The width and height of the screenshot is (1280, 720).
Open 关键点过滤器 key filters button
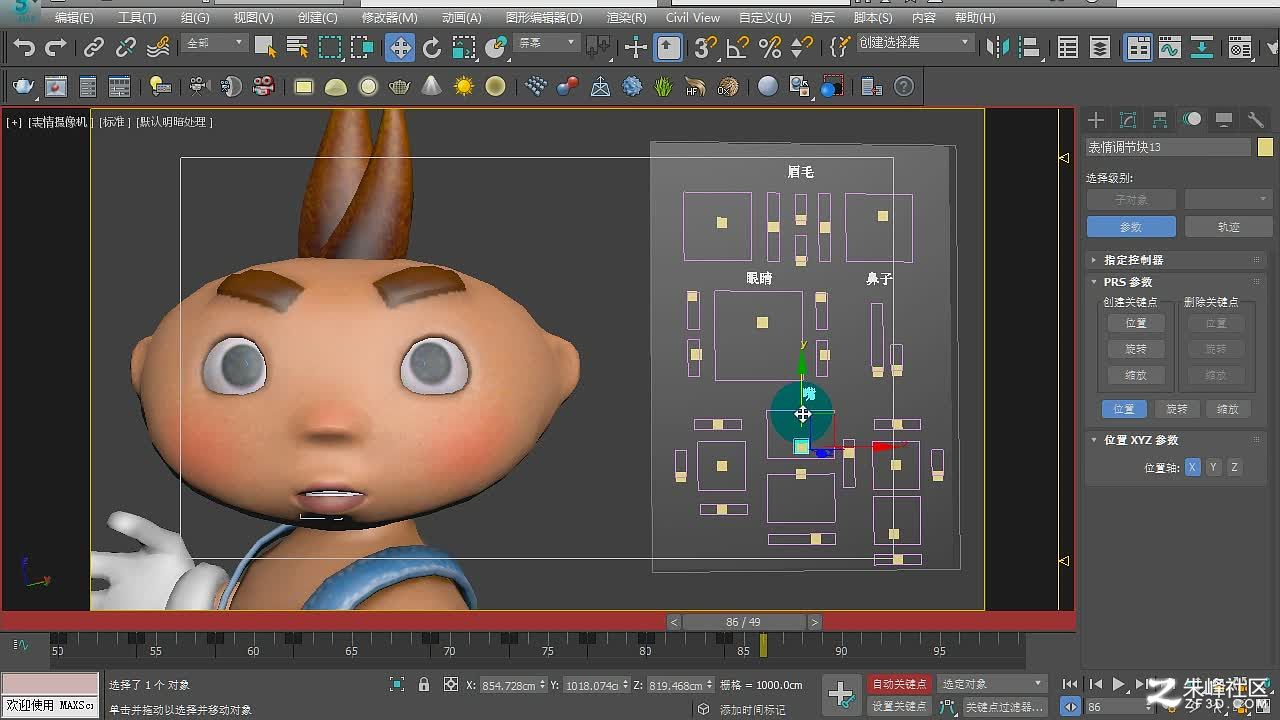tap(1005, 706)
